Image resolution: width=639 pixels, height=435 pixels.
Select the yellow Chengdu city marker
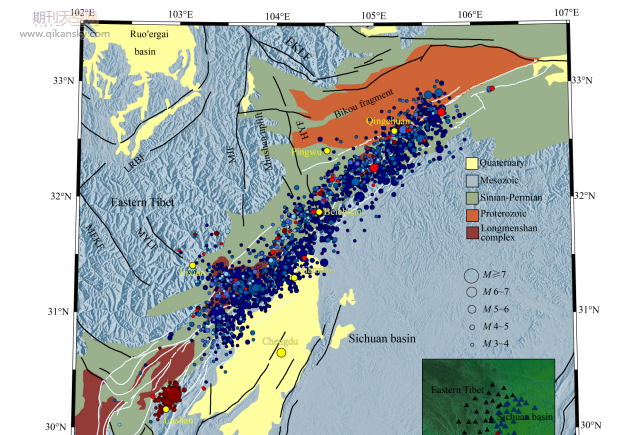(x=282, y=352)
